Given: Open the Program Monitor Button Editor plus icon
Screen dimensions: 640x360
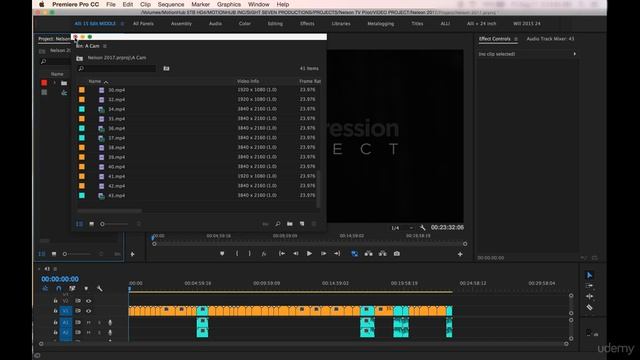Looking at the screenshot, I should (460, 254).
